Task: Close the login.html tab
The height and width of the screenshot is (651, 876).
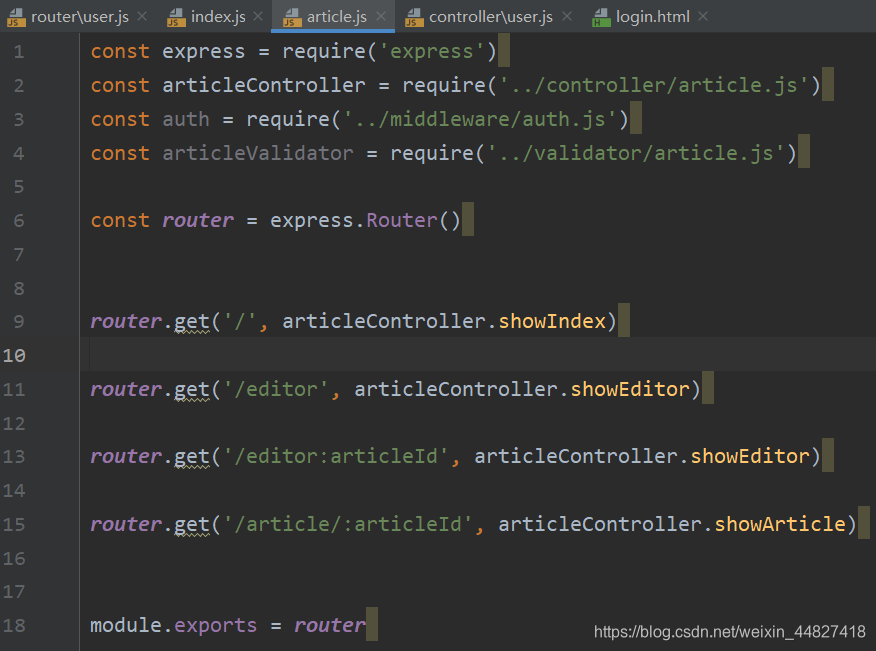Action: click(x=703, y=16)
